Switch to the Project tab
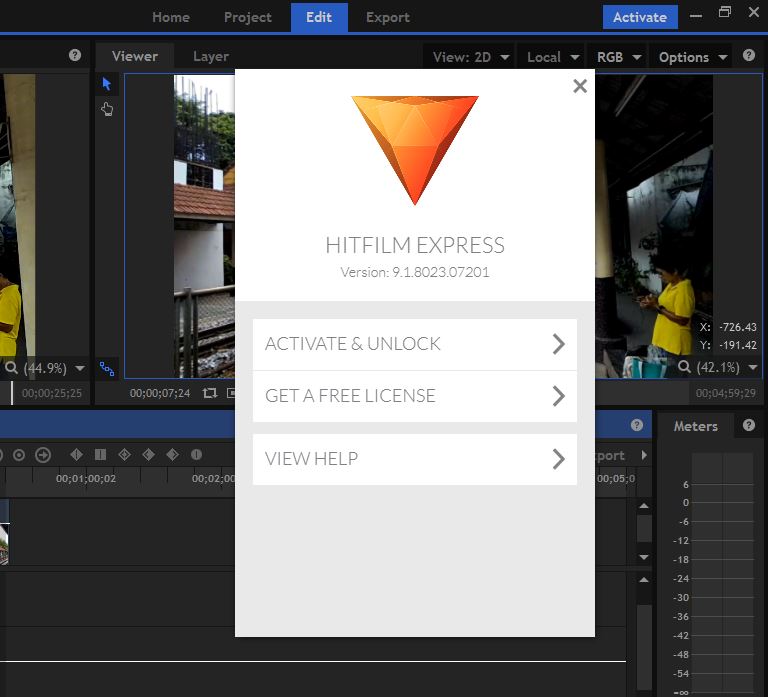 pos(247,17)
